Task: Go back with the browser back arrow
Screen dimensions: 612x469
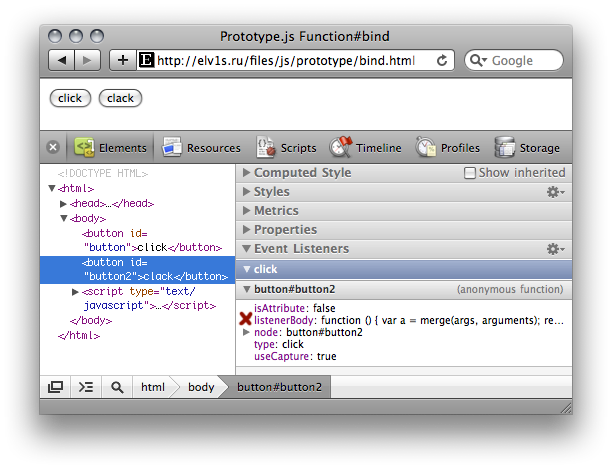Action: pos(61,60)
